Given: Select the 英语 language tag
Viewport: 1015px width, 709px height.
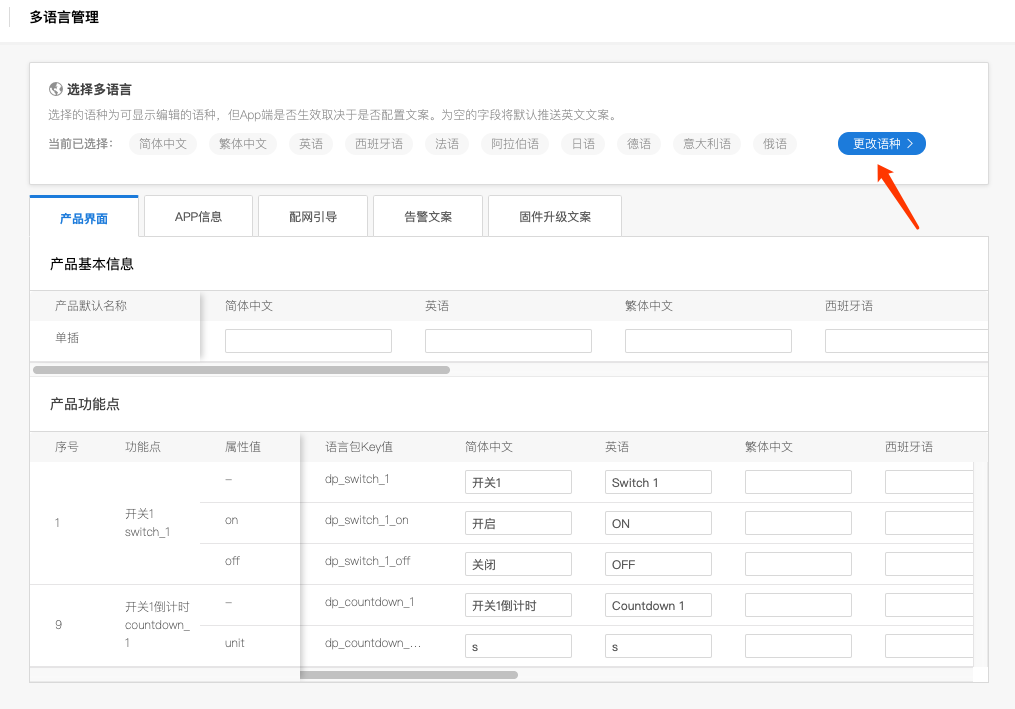Looking at the screenshot, I should coord(311,144).
